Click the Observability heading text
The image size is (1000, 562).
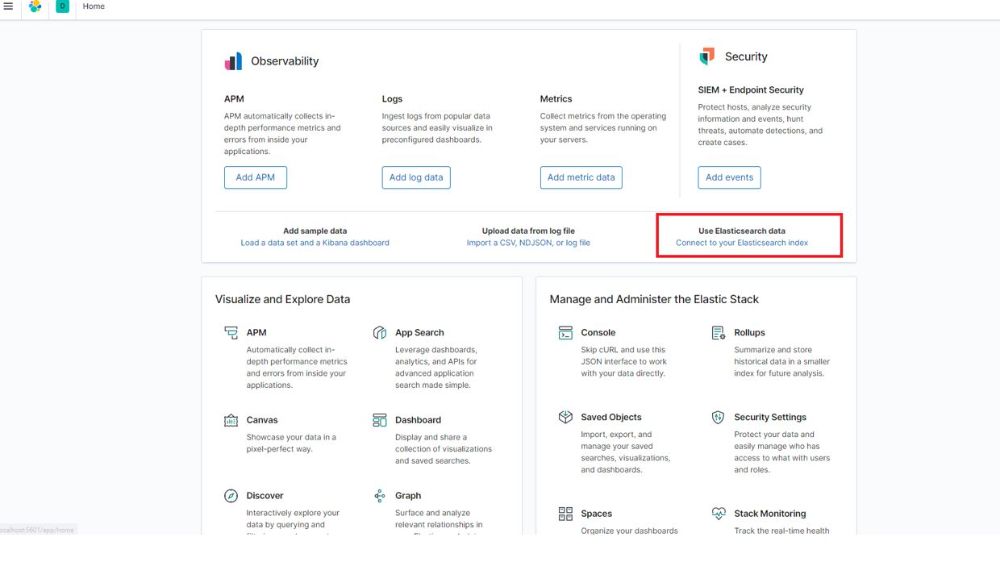click(x=284, y=61)
